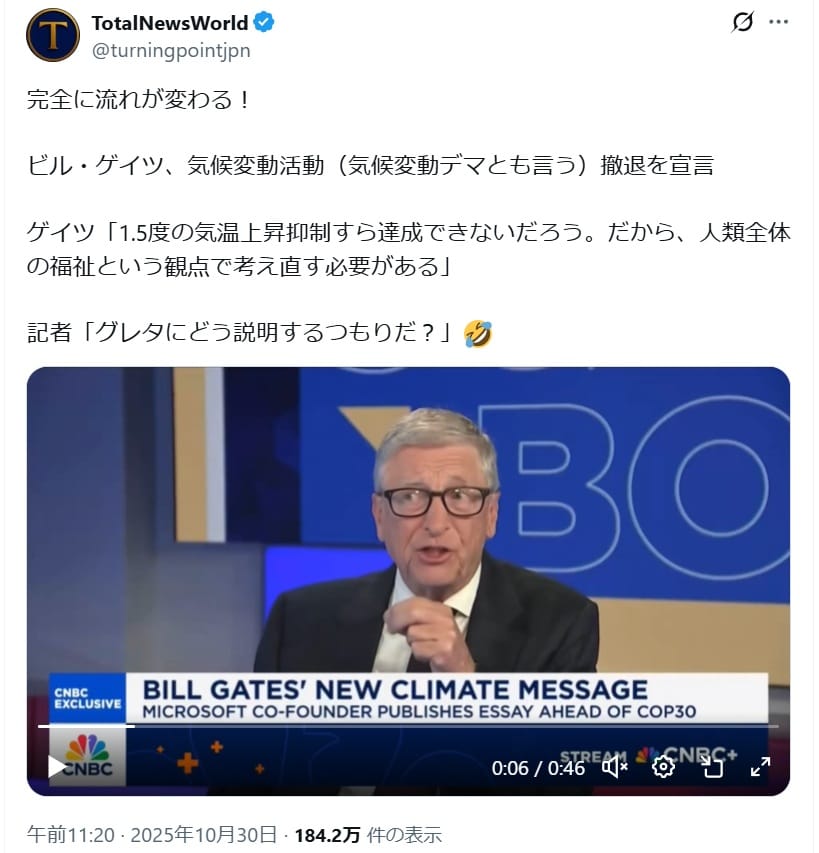Unmute the video sound
Screen dimensions: 819x853
click(x=615, y=768)
